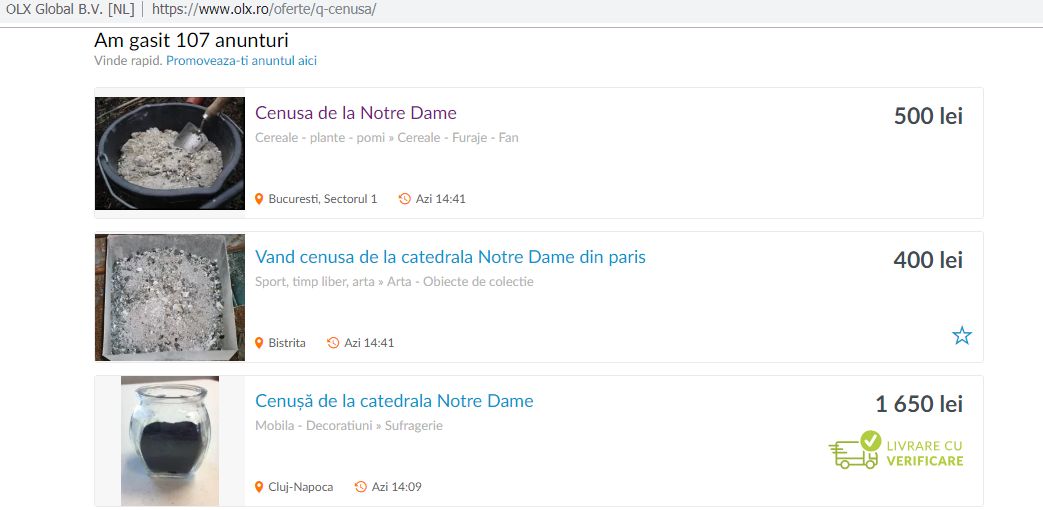Open 'Cenușă de la catedrala Notre Dame' listing

pyautogui.click(x=394, y=401)
